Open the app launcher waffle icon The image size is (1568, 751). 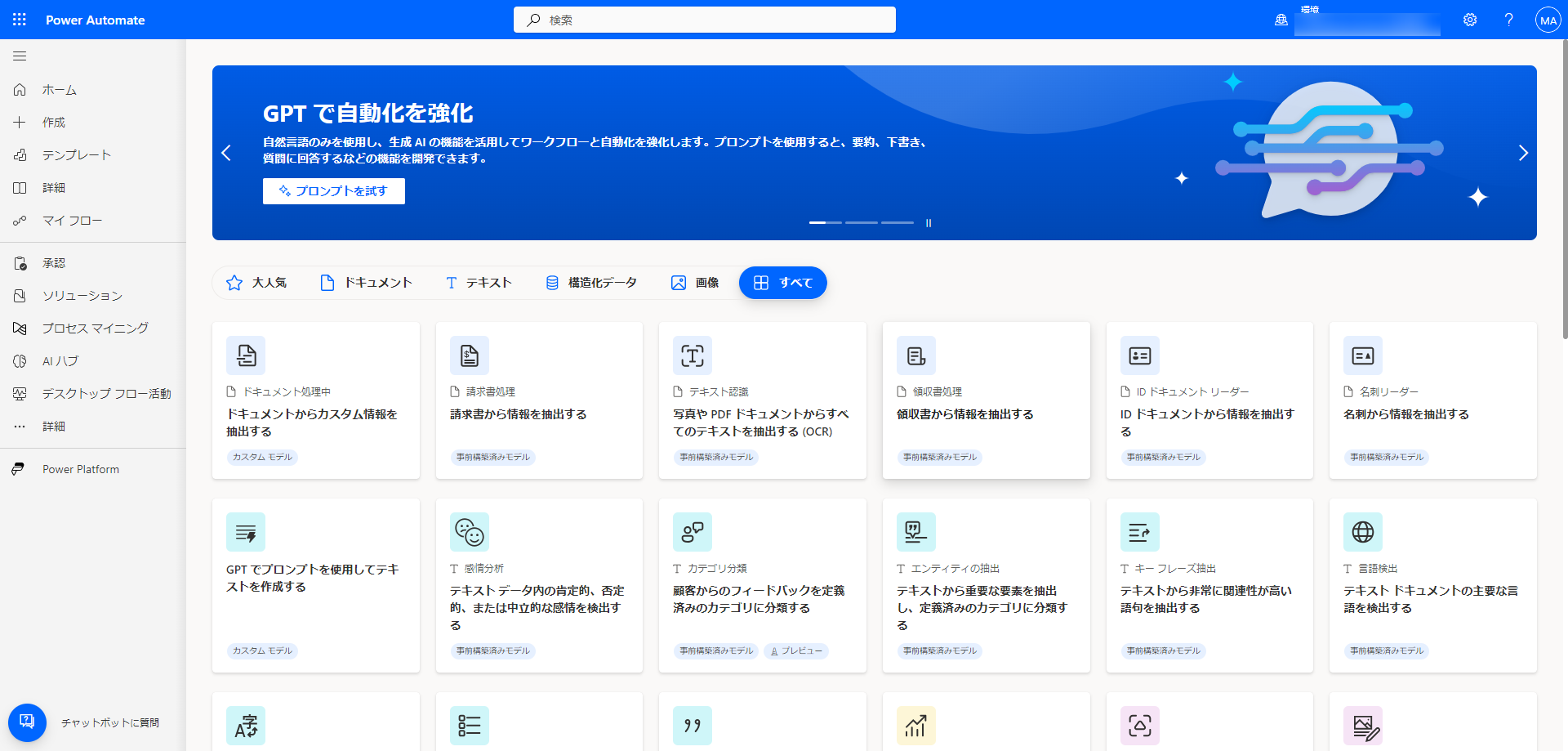point(20,20)
